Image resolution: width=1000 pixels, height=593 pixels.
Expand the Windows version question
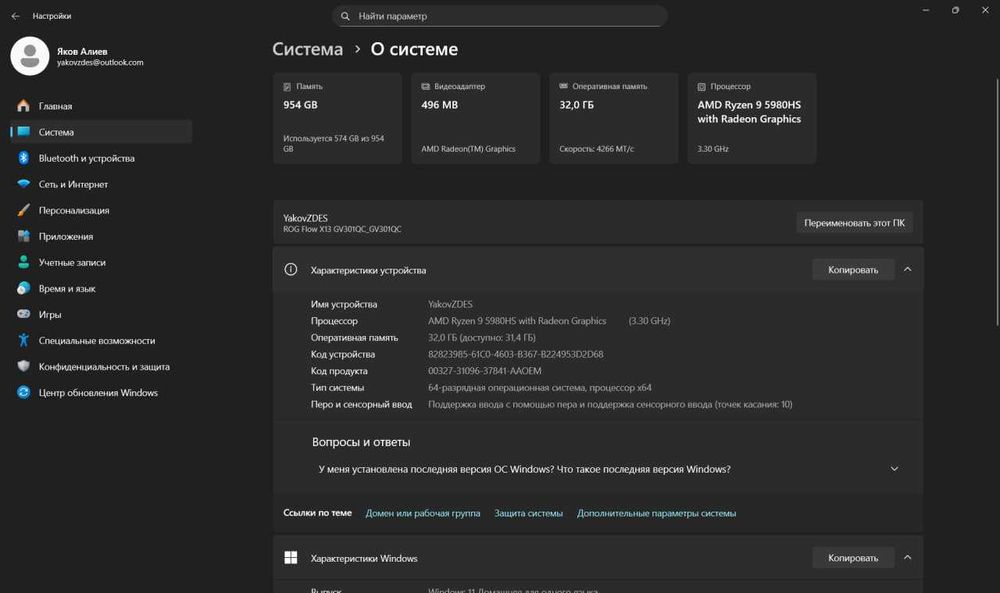[894, 469]
